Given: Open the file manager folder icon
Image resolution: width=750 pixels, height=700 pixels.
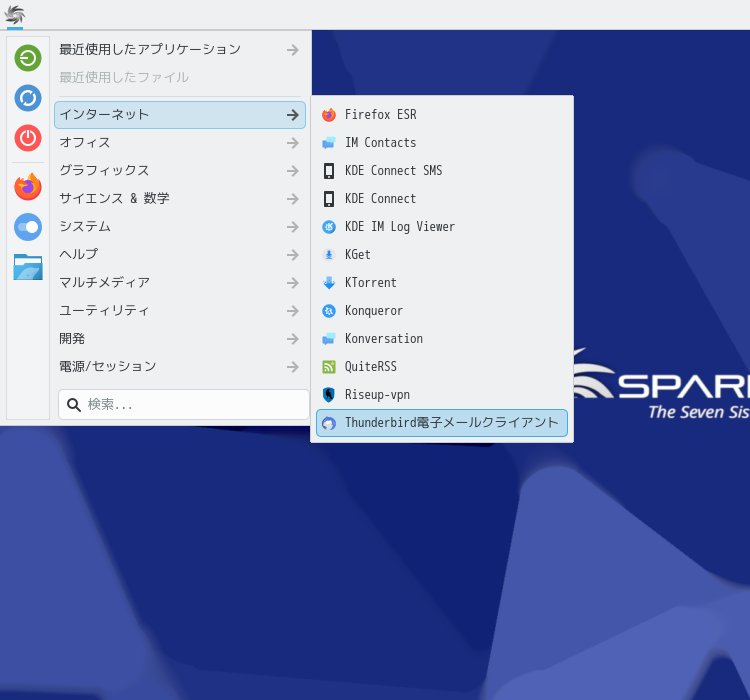Looking at the screenshot, I should [x=28, y=267].
